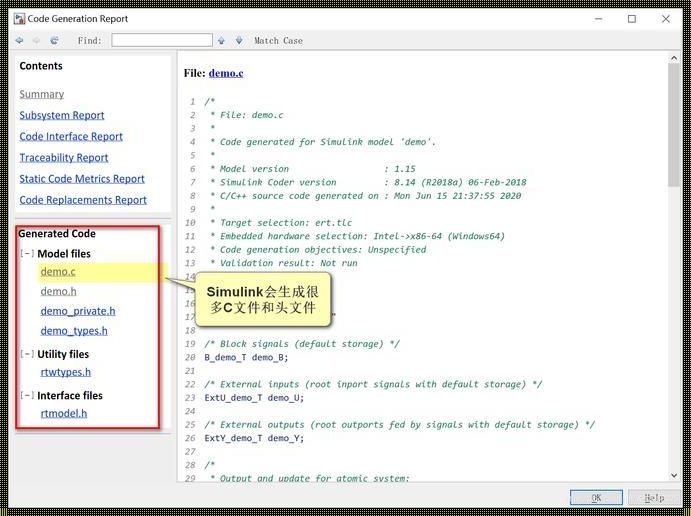Screen dimensions: 691x516
Task: Click the Back navigation arrow icon
Action: tap(19, 41)
